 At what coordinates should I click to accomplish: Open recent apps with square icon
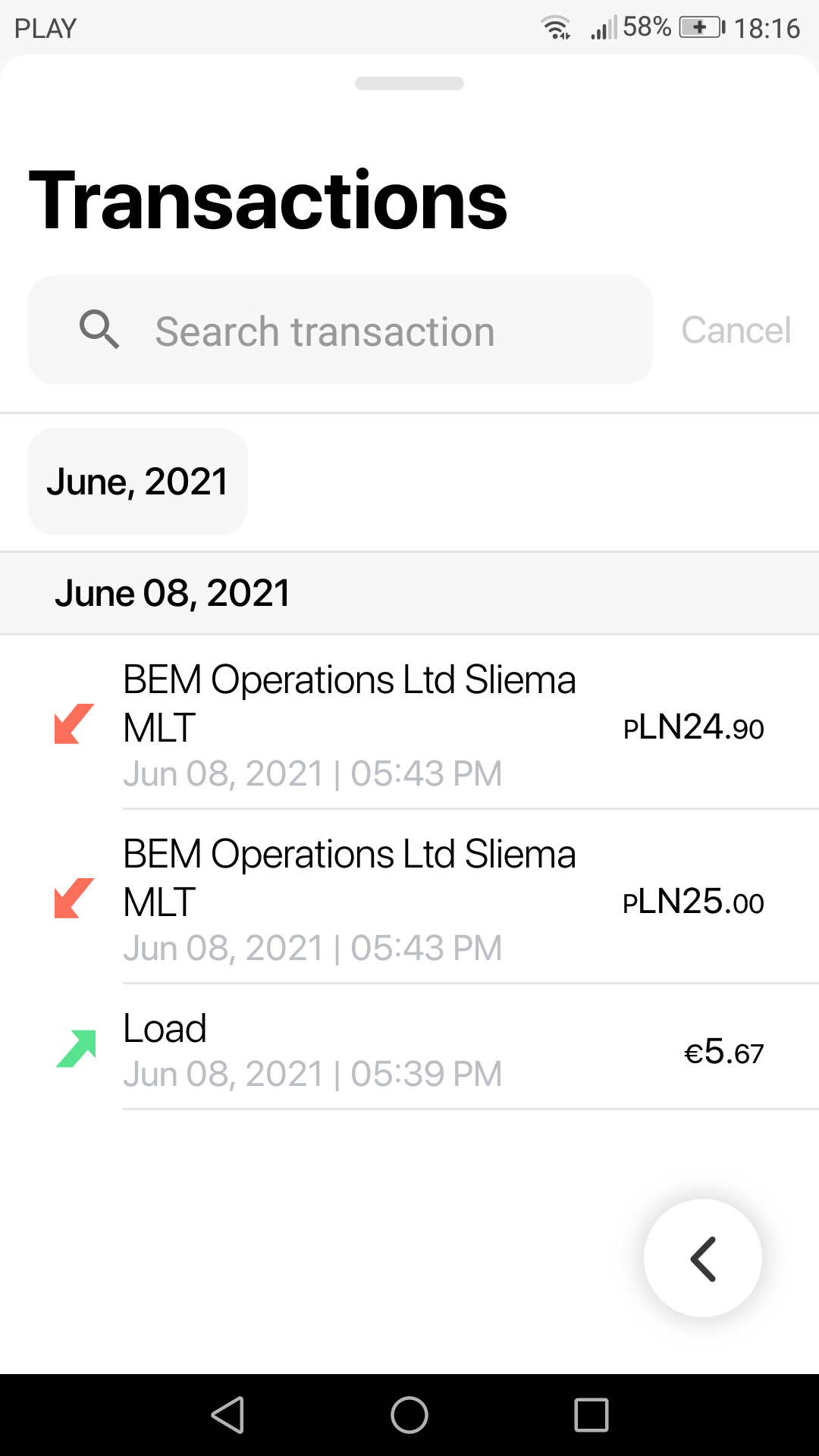[591, 1415]
